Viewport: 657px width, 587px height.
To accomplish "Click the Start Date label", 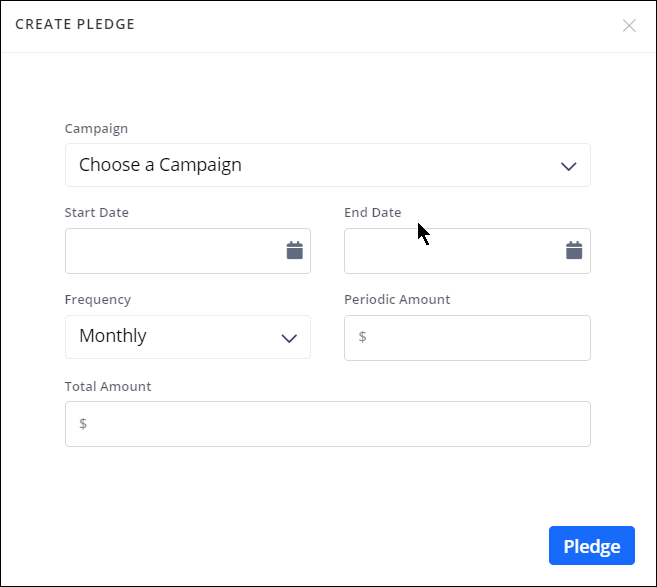I will [96, 212].
